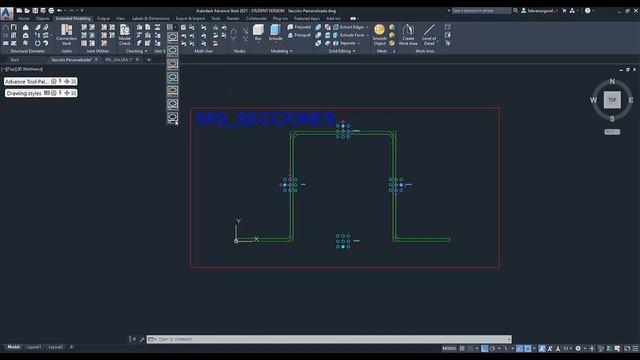Screen dimensions: 640x360
Task: Select the Box solid tool
Action: click(258, 32)
